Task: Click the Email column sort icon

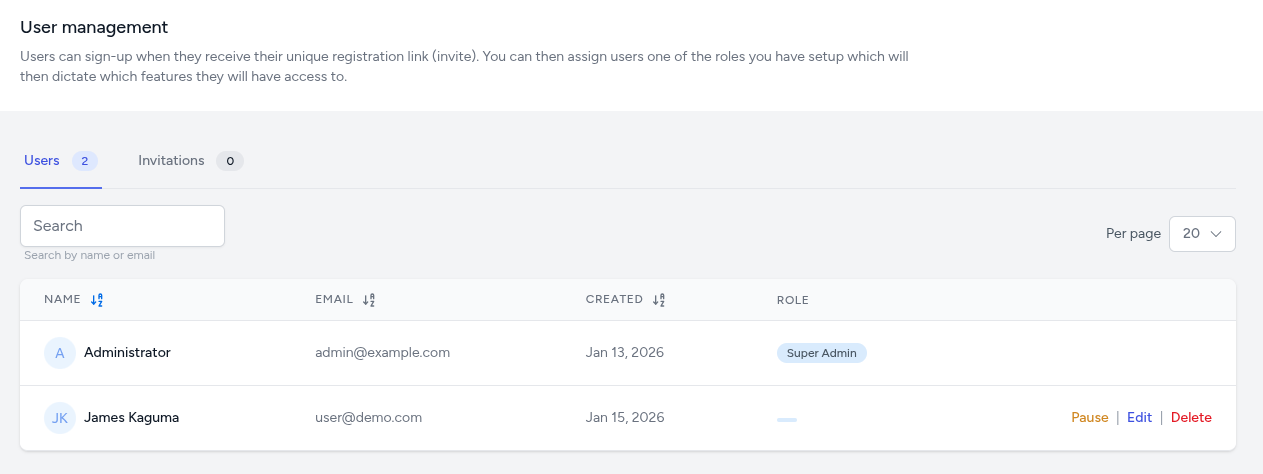Action: 369,300
